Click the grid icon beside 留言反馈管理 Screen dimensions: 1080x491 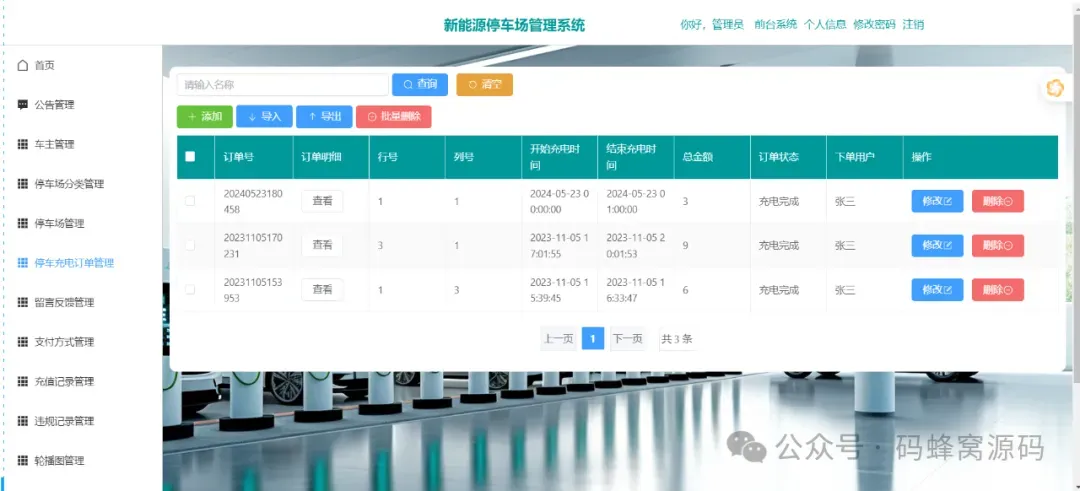[23, 302]
